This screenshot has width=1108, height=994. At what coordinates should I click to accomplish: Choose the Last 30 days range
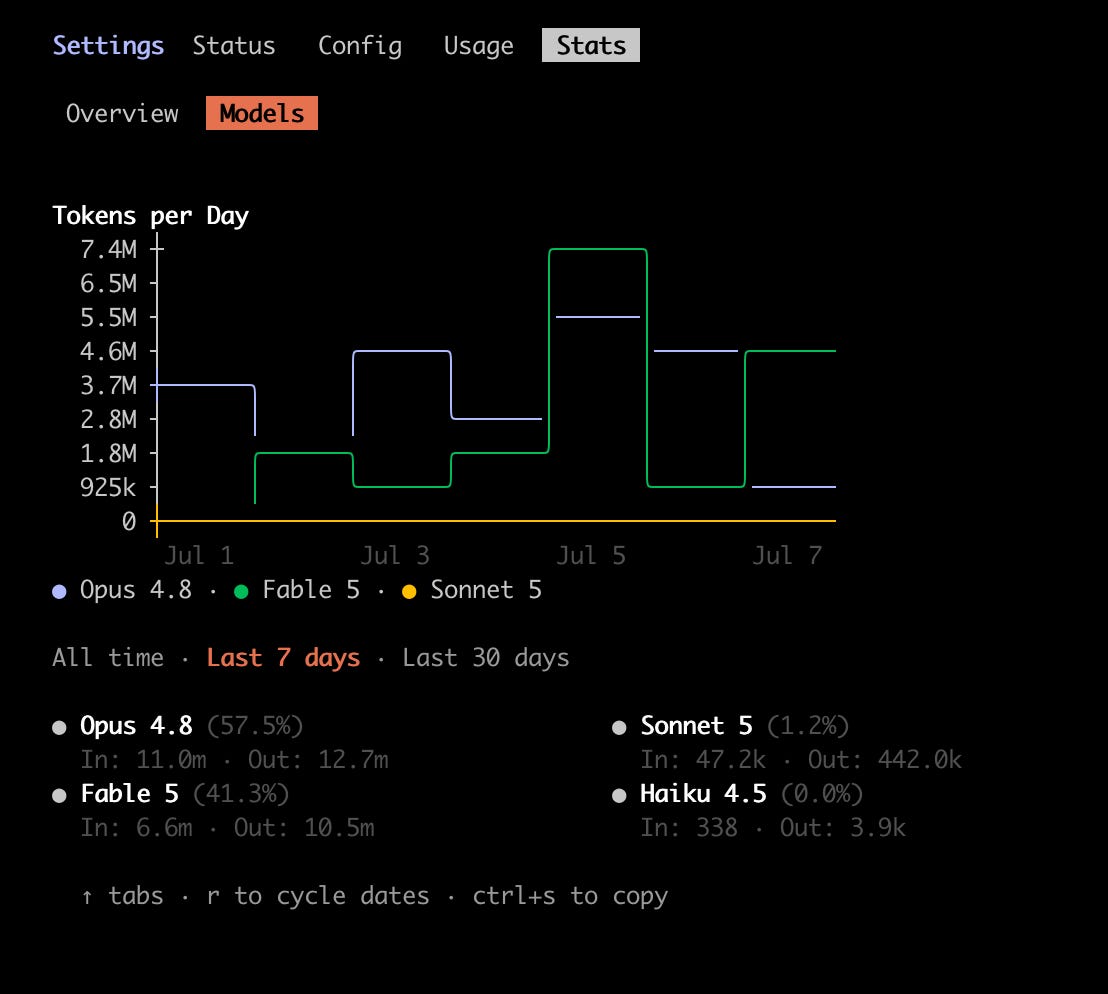486,658
